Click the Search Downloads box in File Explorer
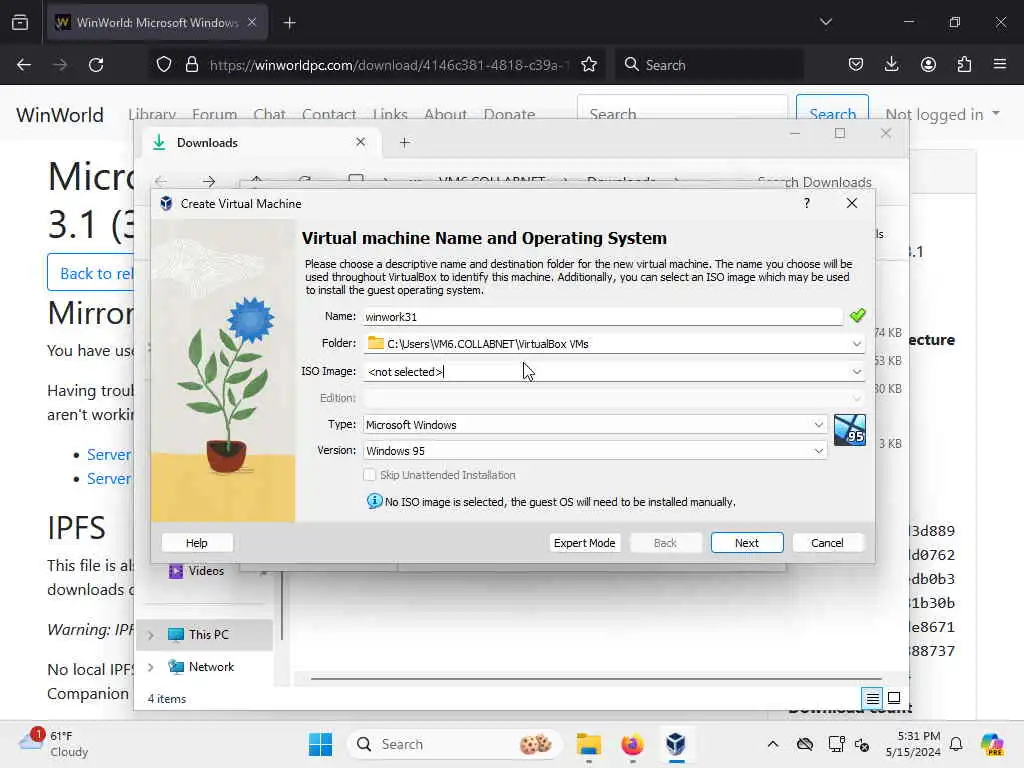This screenshot has height=768, width=1024. pos(814,182)
